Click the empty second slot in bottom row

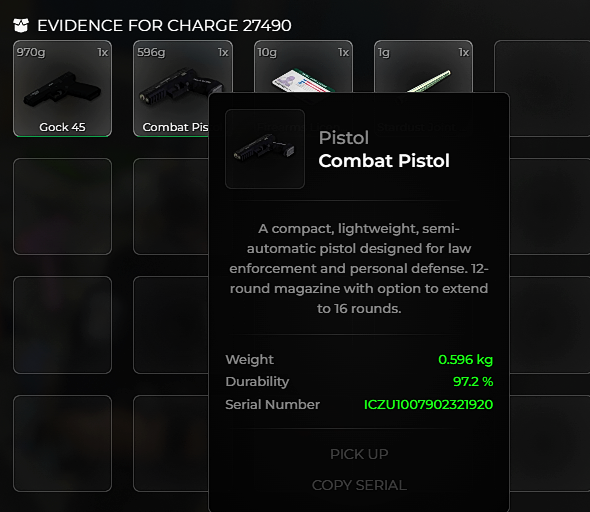point(171,444)
